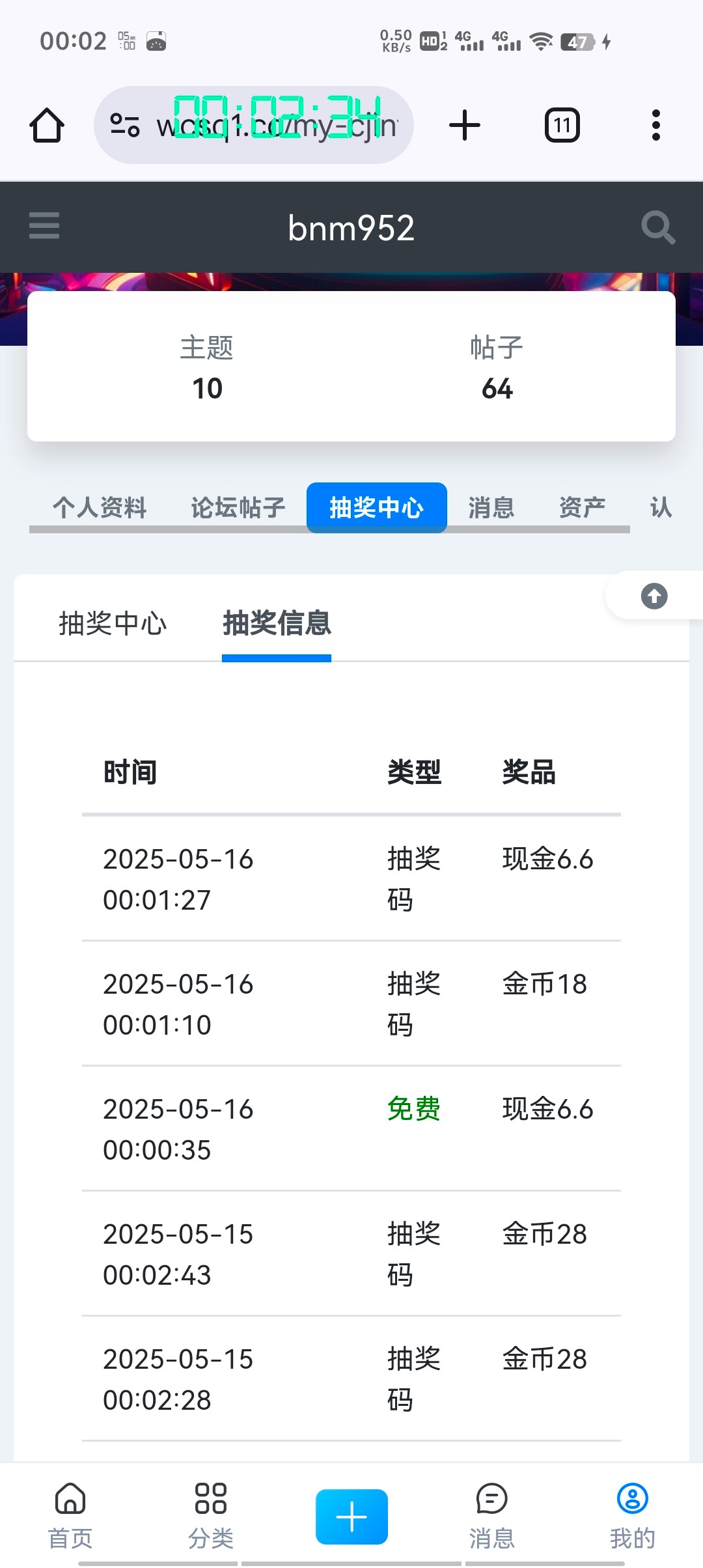Tap the search magnifier icon
Screen dimensions: 703x1568
pos(657,227)
